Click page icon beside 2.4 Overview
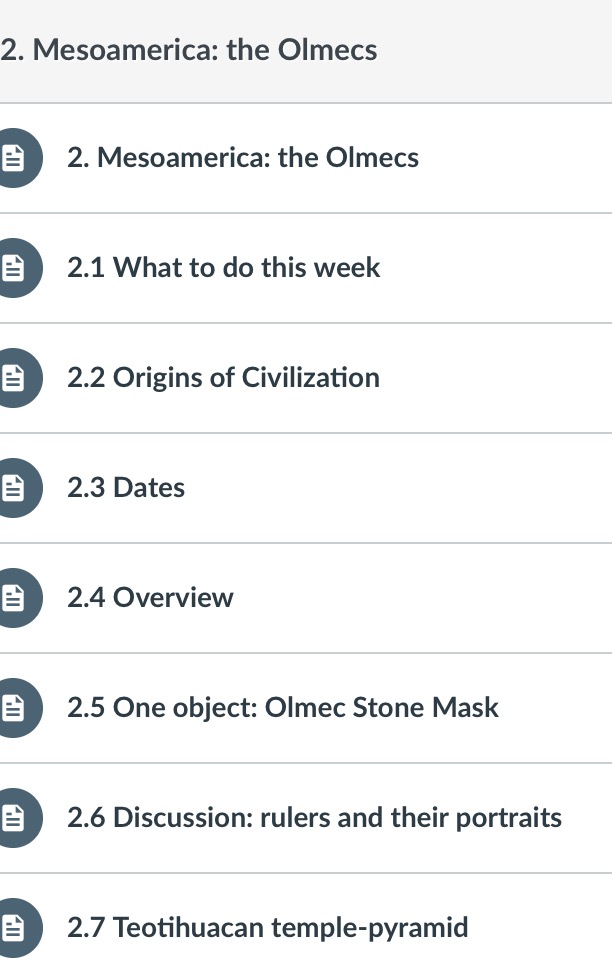This screenshot has height=960, width=612. [13, 598]
